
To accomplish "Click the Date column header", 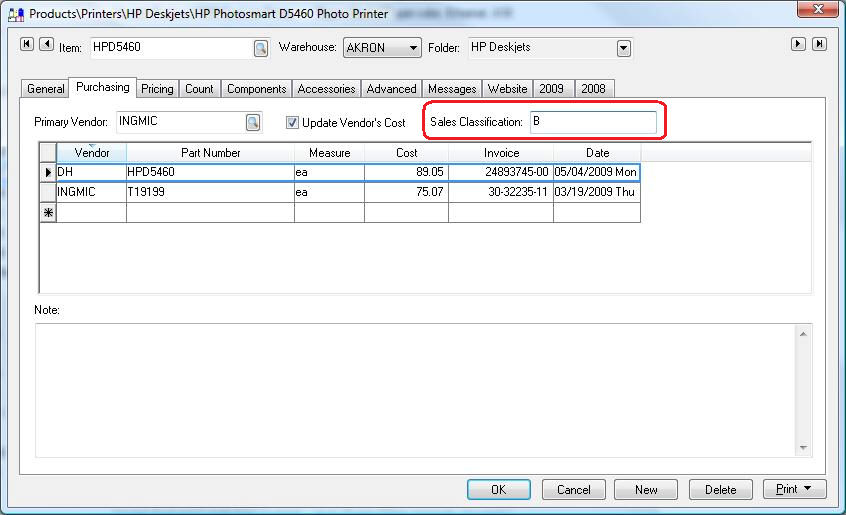I will click(x=597, y=153).
